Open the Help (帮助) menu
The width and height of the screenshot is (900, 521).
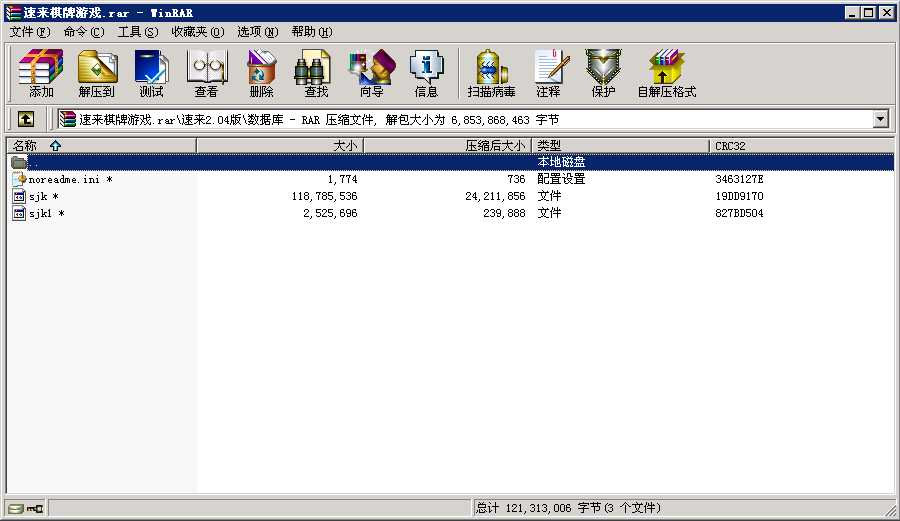point(312,32)
